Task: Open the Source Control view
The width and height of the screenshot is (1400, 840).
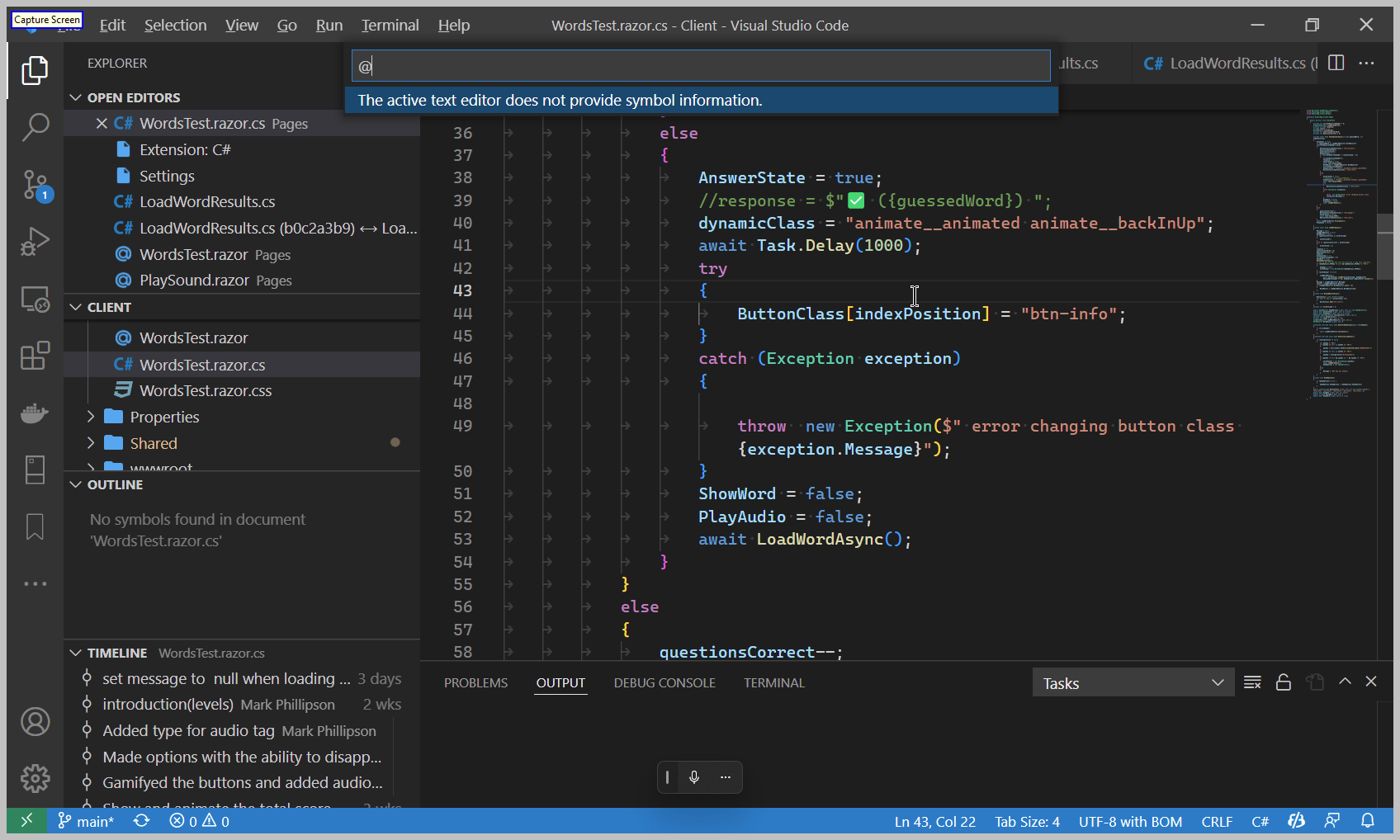Action: coord(35,186)
